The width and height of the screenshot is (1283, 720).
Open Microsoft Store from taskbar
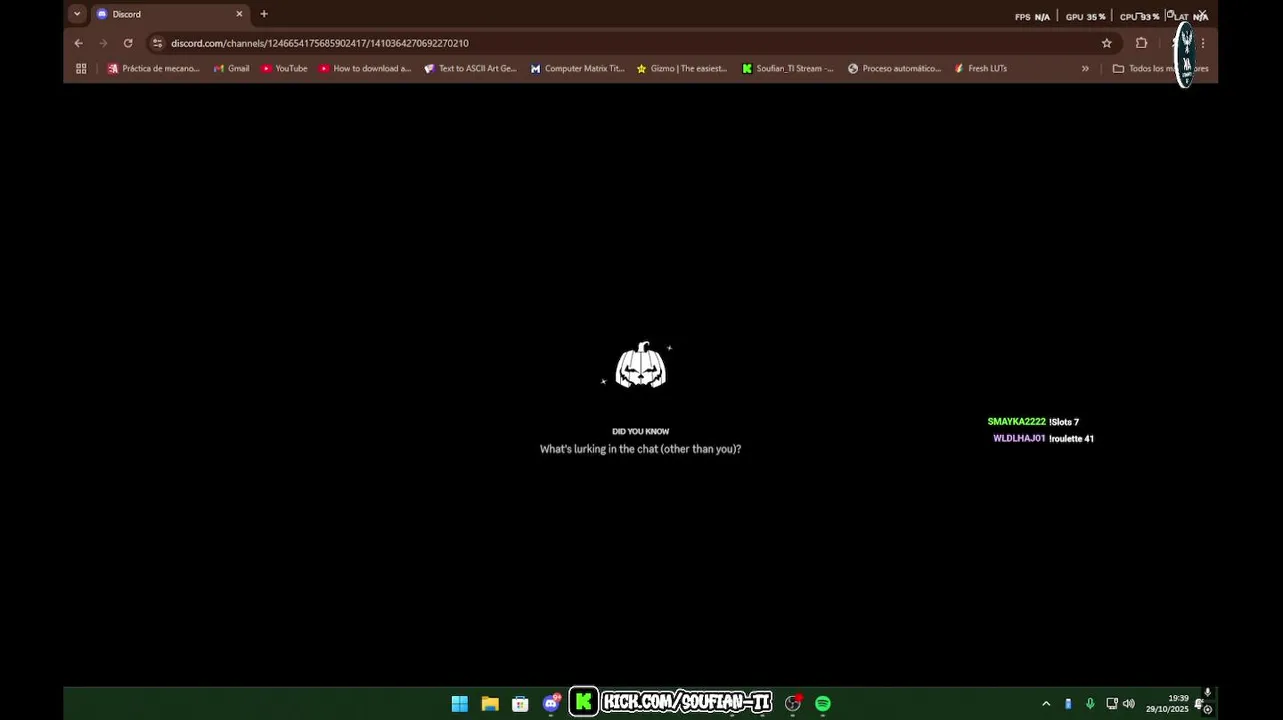(x=520, y=704)
